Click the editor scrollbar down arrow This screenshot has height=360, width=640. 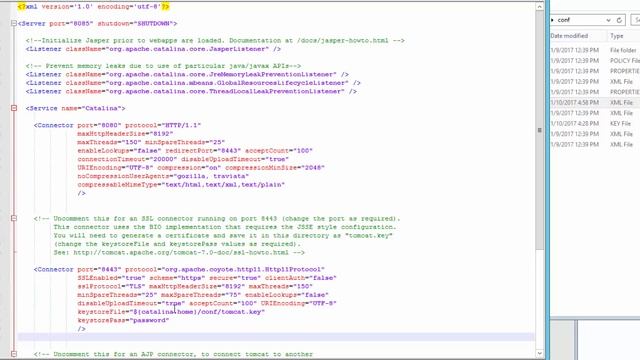[540, 353]
